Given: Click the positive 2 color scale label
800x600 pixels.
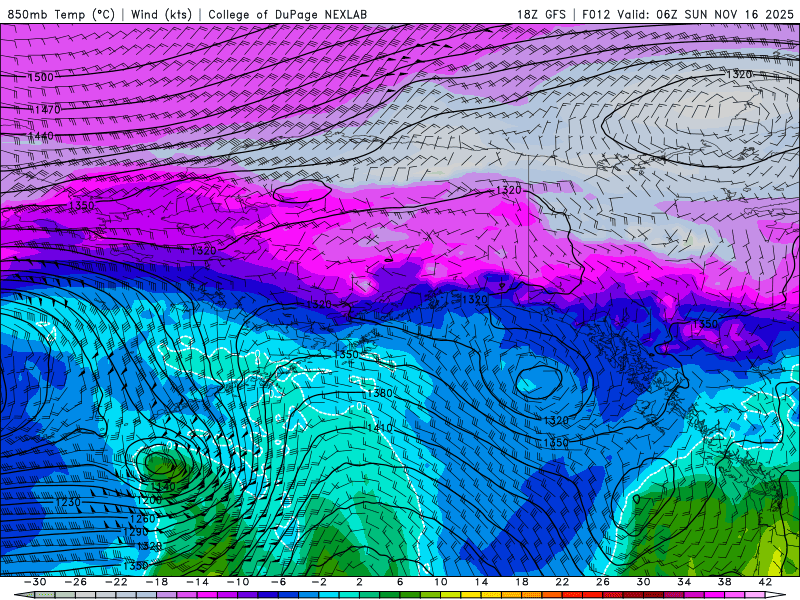Looking at the screenshot, I should coord(359,582).
